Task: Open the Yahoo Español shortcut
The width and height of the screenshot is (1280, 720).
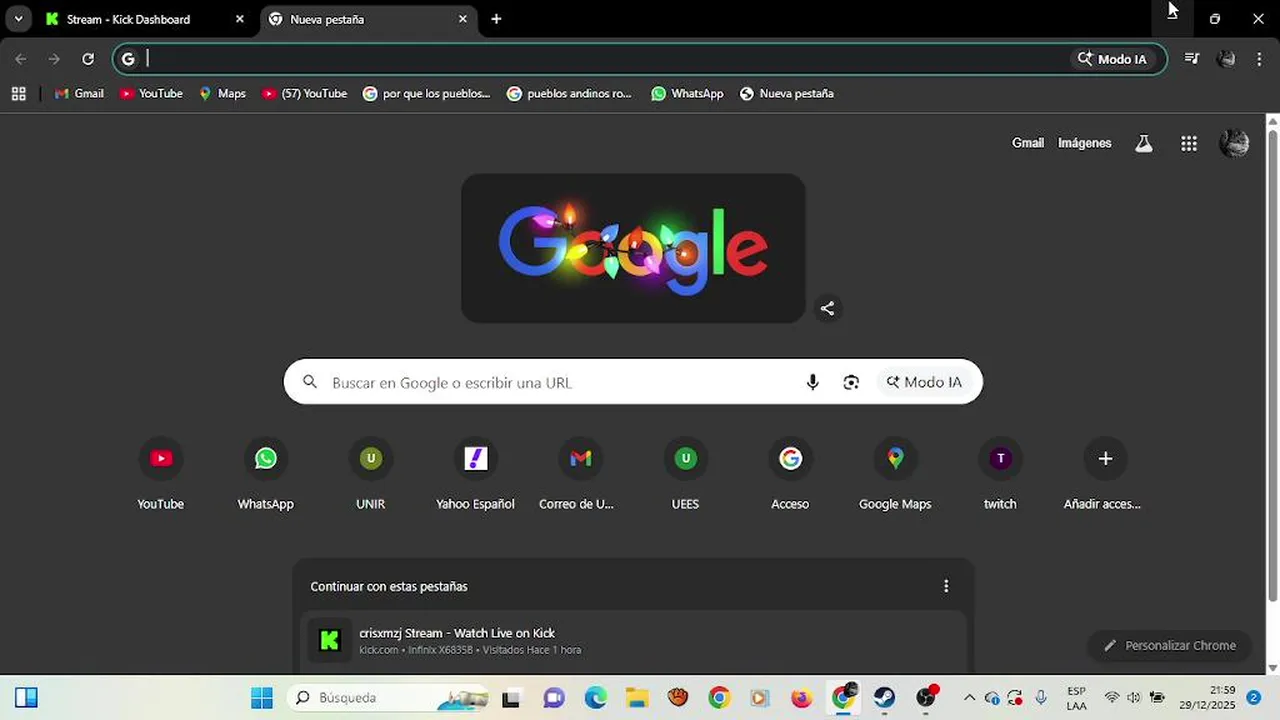Action: pyautogui.click(x=476, y=474)
